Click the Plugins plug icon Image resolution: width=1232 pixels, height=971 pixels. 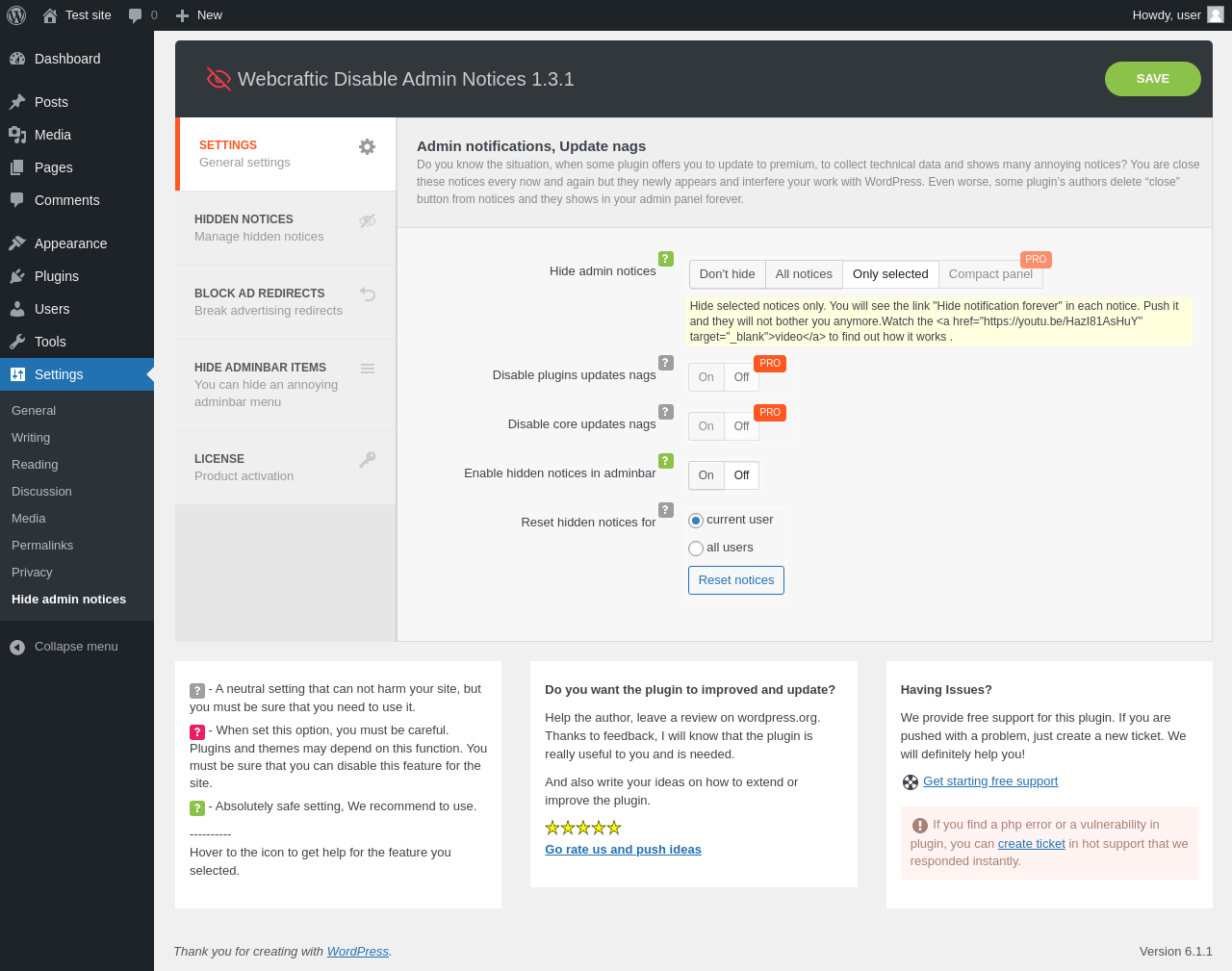[17, 276]
